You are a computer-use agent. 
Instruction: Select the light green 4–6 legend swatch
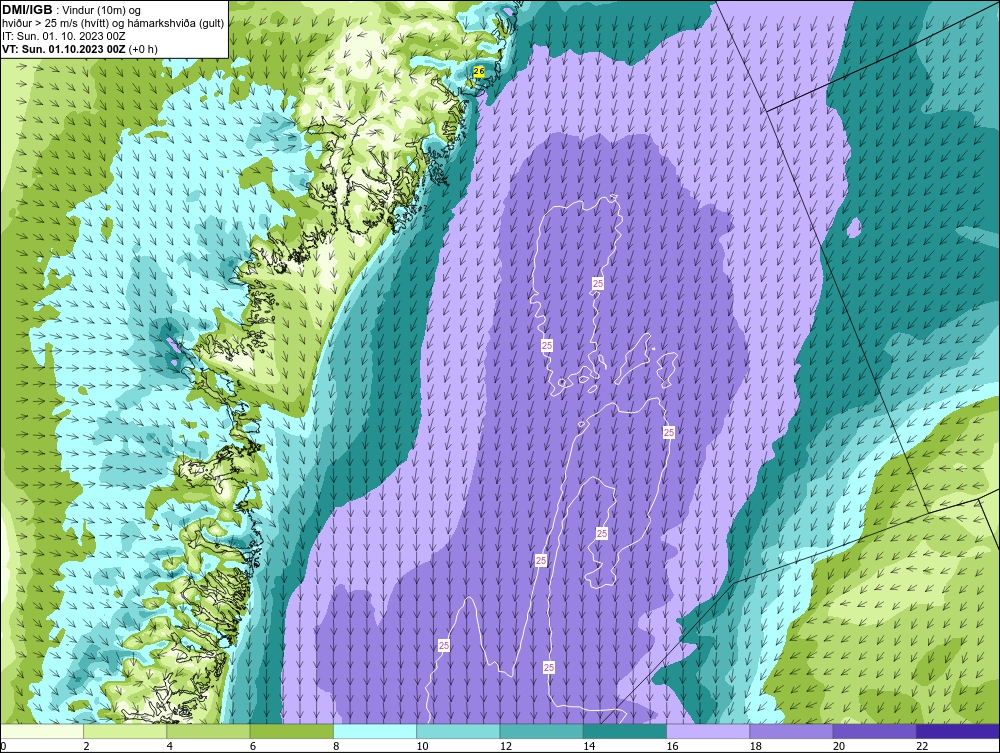point(208,731)
